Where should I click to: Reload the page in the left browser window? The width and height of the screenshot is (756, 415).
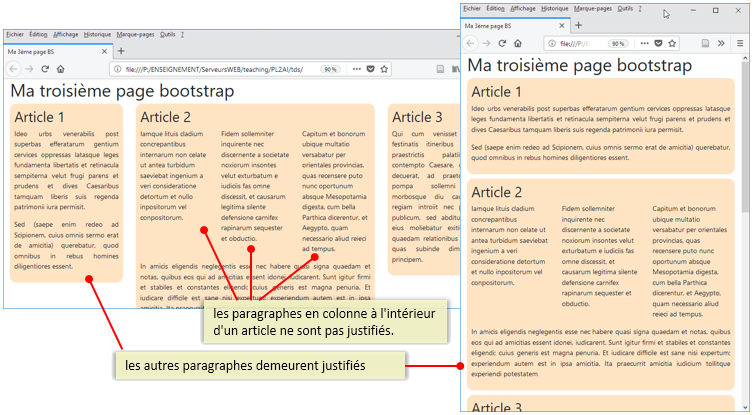pos(45,69)
